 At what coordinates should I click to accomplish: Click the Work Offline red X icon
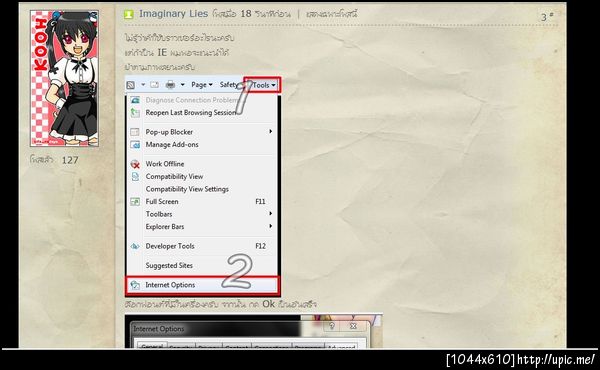pyautogui.click(x=135, y=164)
